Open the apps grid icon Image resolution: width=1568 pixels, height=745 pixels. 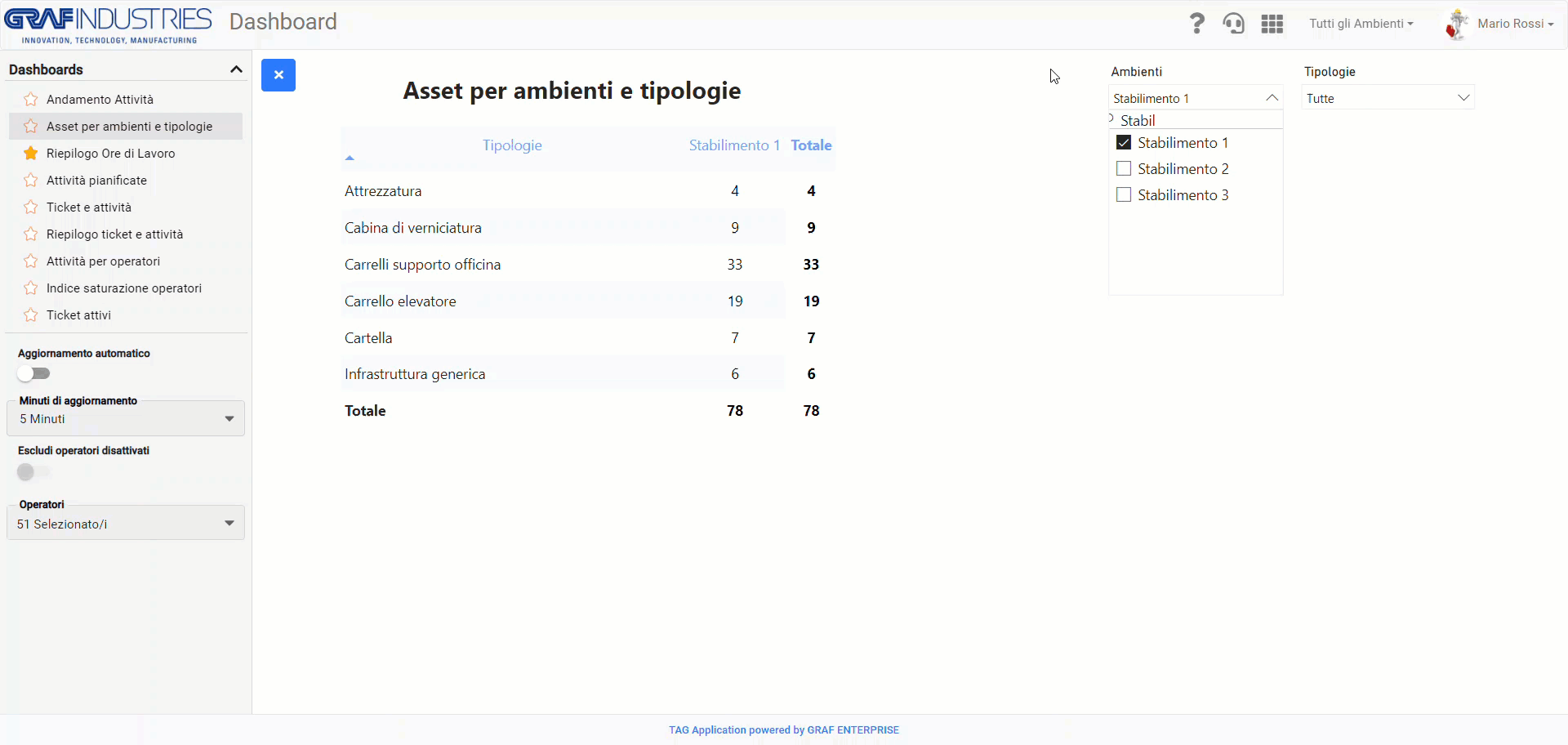(x=1272, y=23)
